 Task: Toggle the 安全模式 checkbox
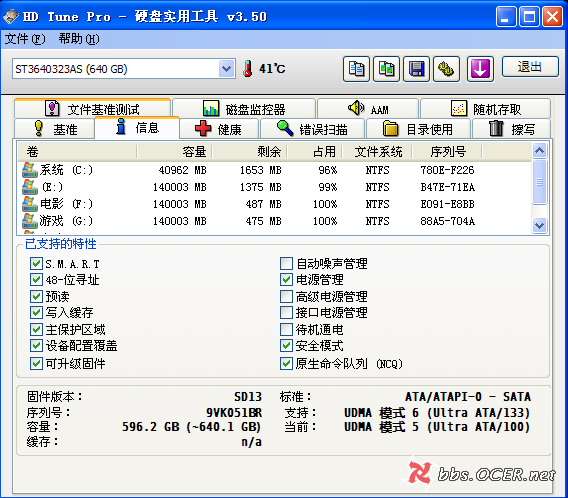point(286,345)
